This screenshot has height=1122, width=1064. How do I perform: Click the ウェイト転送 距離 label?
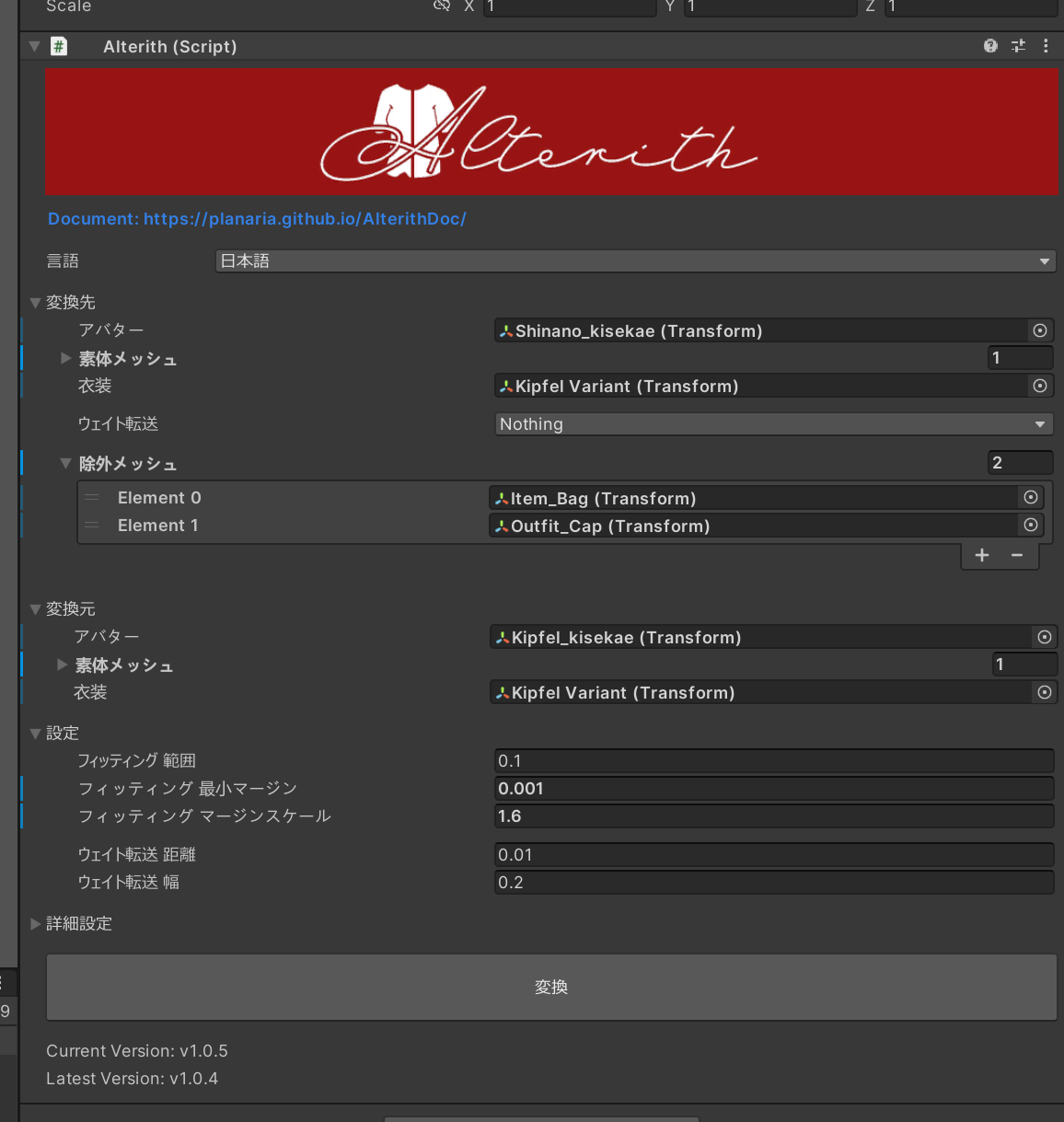pyautogui.click(x=137, y=855)
